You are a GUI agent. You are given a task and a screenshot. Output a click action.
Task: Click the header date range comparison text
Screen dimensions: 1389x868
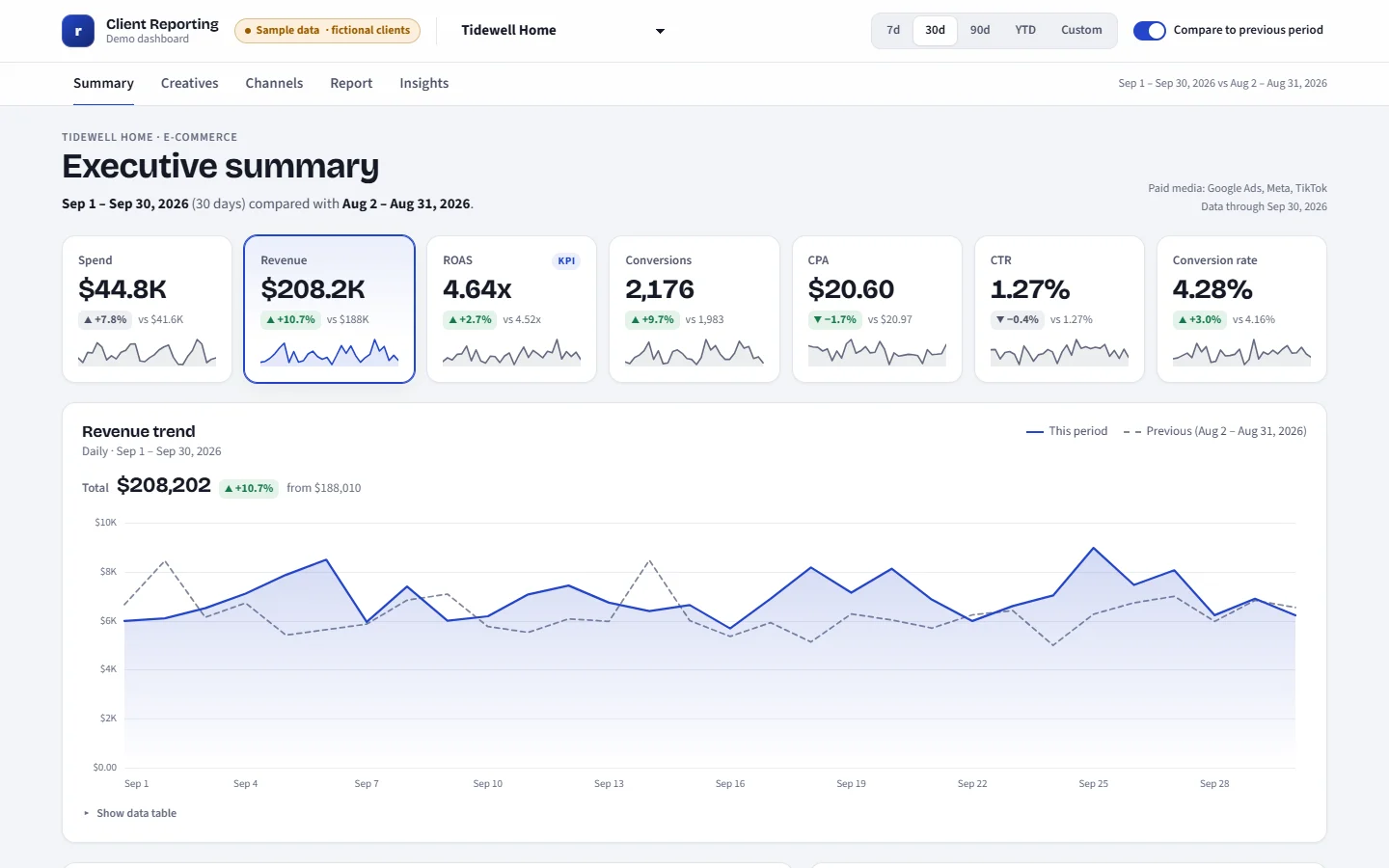tap(1222, 84)
